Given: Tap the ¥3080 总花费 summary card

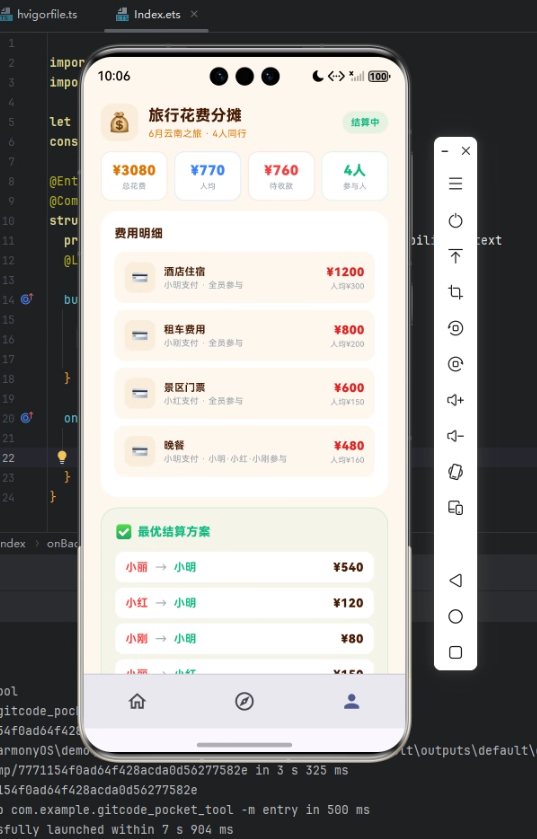Looking at the screenshot, I should (134, 176).
